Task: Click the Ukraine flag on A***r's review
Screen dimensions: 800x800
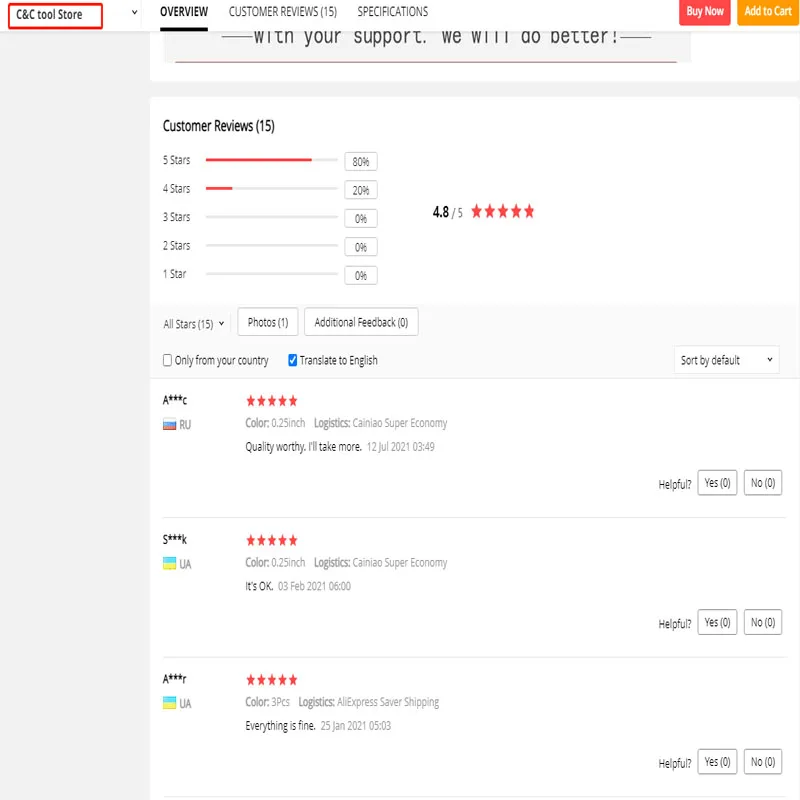Action: tap(169, 704)
